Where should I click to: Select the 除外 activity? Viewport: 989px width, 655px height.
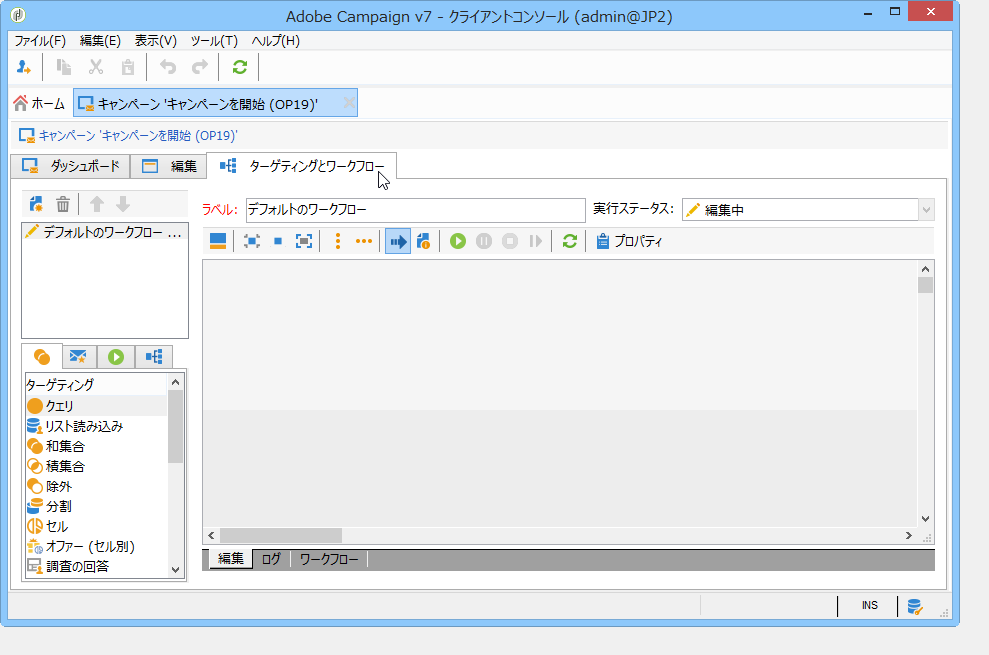coord(96,487)
